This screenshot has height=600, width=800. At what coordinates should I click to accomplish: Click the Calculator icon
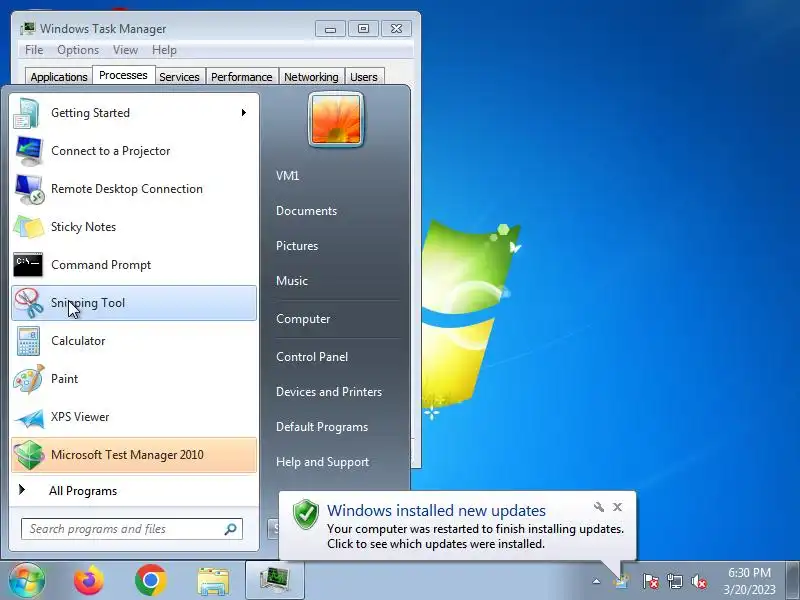(x=28, y=341)
